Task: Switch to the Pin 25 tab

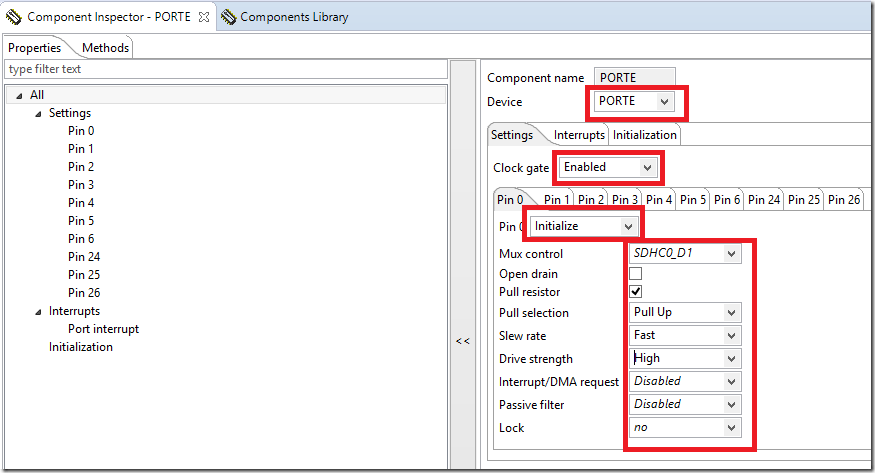Action: pyautogui.click(x=804, y=200)
